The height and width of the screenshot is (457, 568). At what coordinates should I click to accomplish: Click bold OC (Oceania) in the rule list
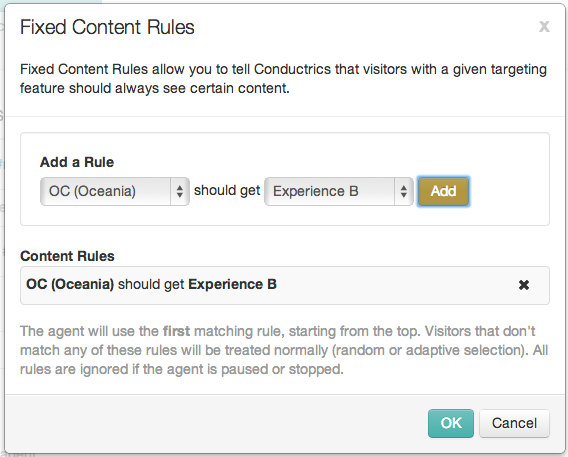pyautogui.click(x=70, y=284)
